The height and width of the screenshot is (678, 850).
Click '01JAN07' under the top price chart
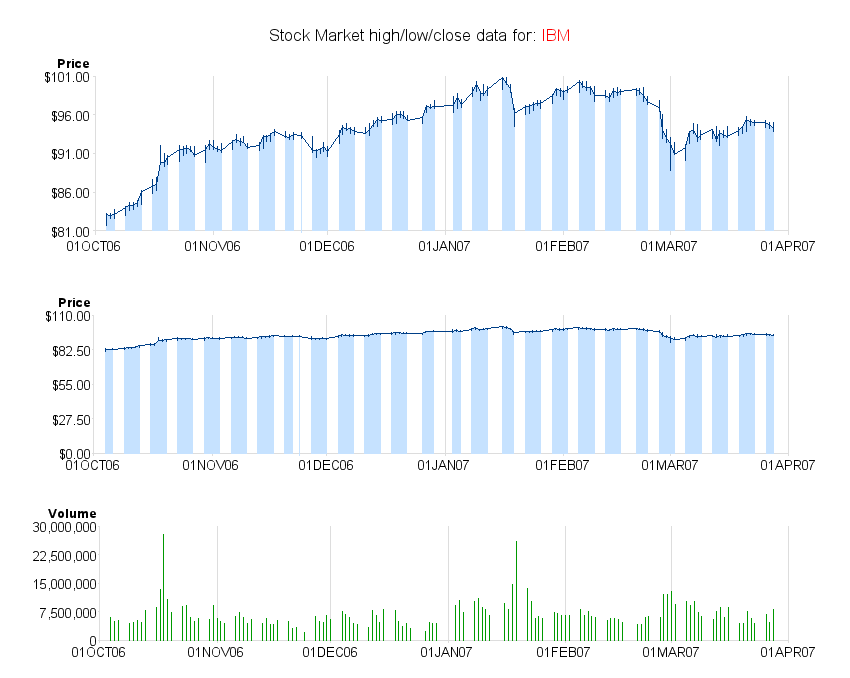coord(444,246)
